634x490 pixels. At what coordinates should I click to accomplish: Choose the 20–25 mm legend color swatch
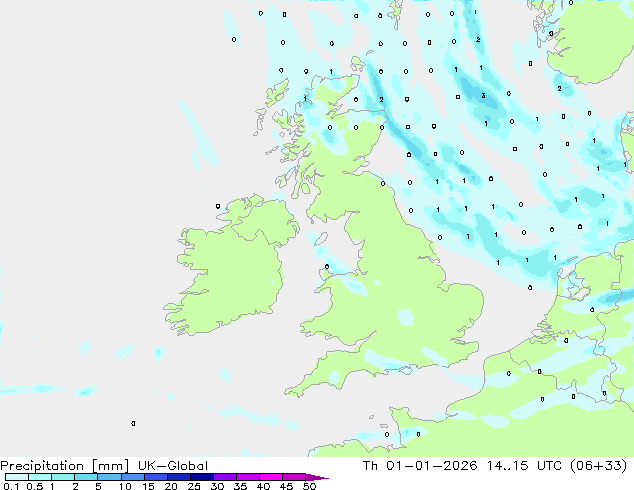[x=178, y=477]
